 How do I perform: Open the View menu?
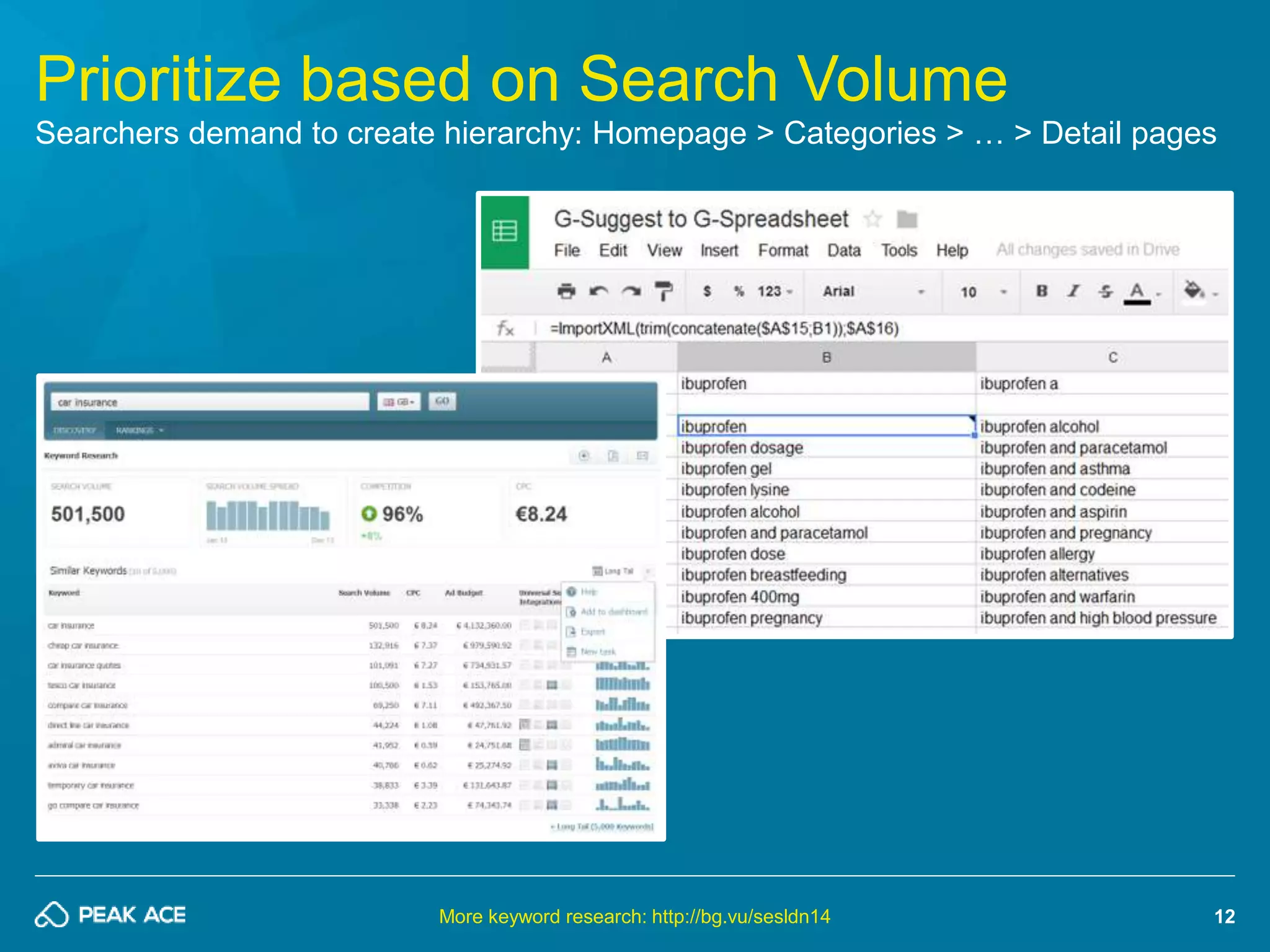click(664, 250)
